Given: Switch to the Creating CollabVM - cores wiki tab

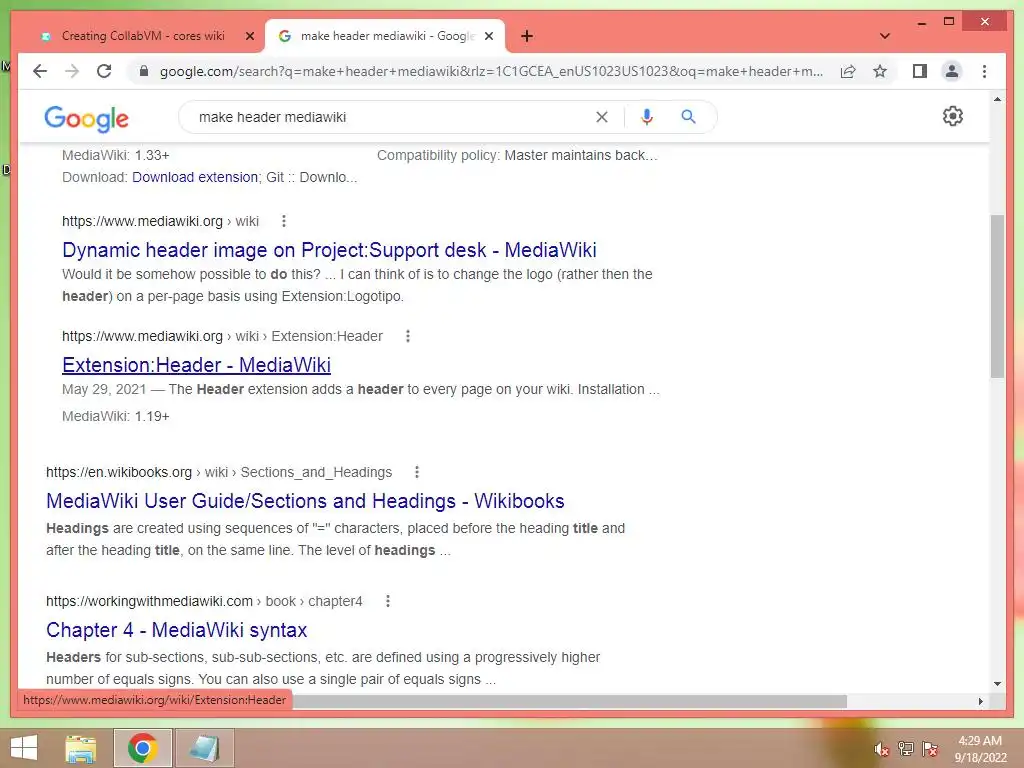Looking at the screenshot, I should click(143, 36).
